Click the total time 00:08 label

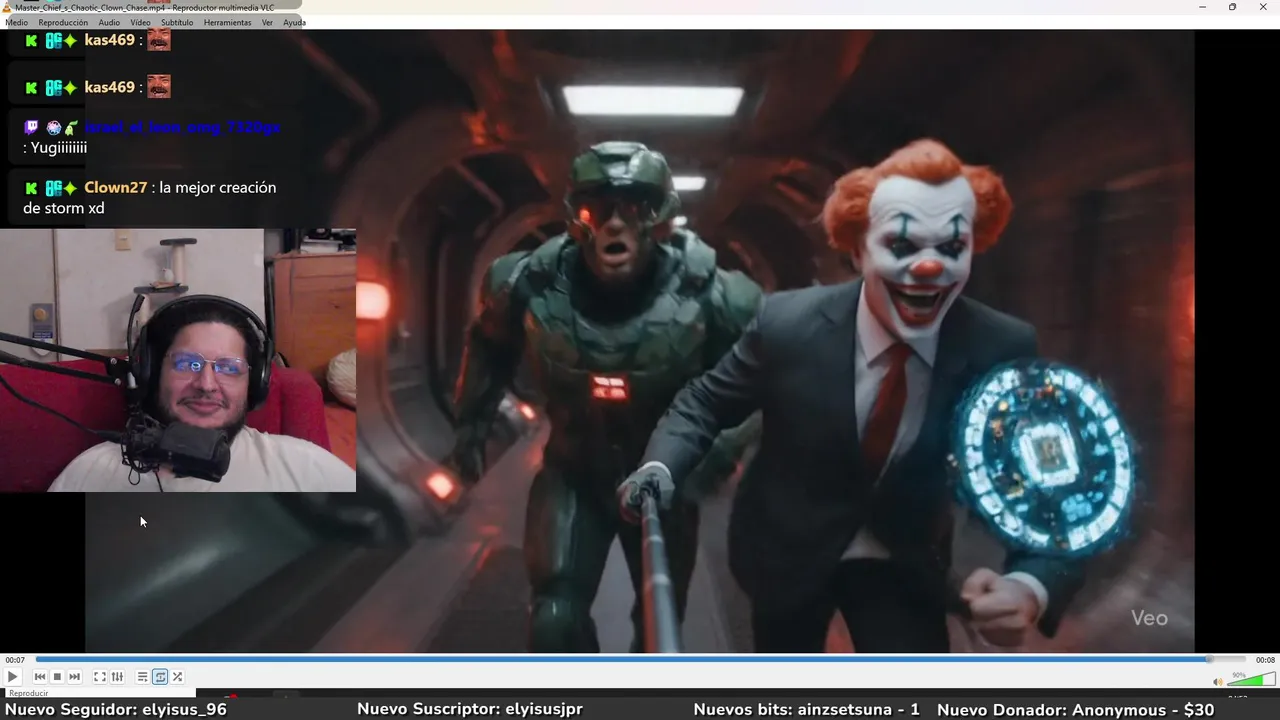coord(1265,660)
